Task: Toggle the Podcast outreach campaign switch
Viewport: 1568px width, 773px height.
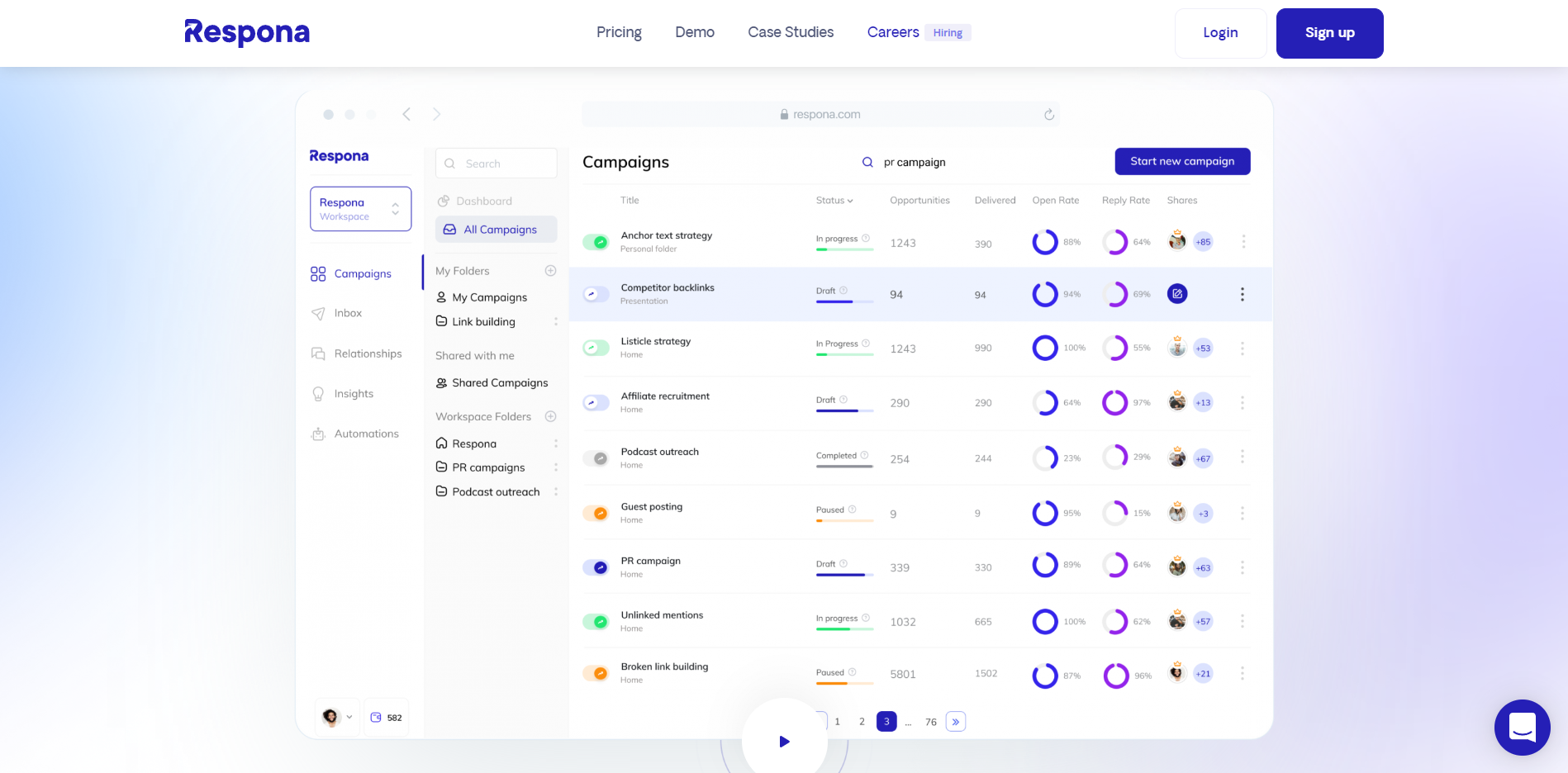Action: click(596, 458)
